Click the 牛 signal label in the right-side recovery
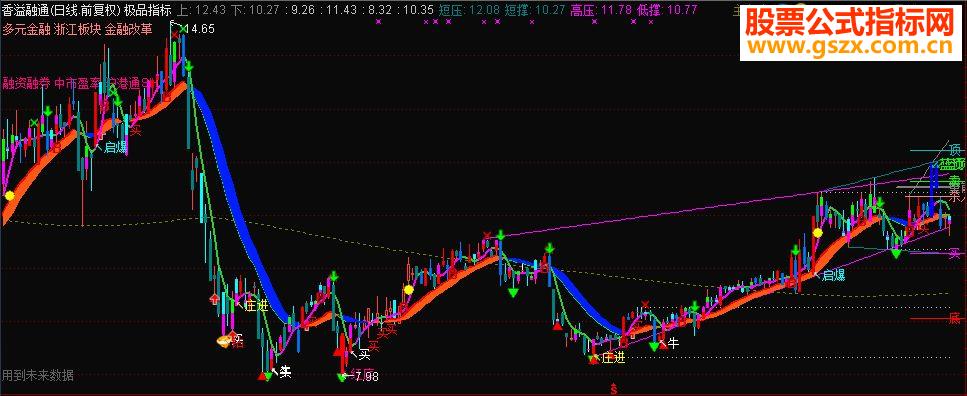967x396 pixels. click(674, 343)
